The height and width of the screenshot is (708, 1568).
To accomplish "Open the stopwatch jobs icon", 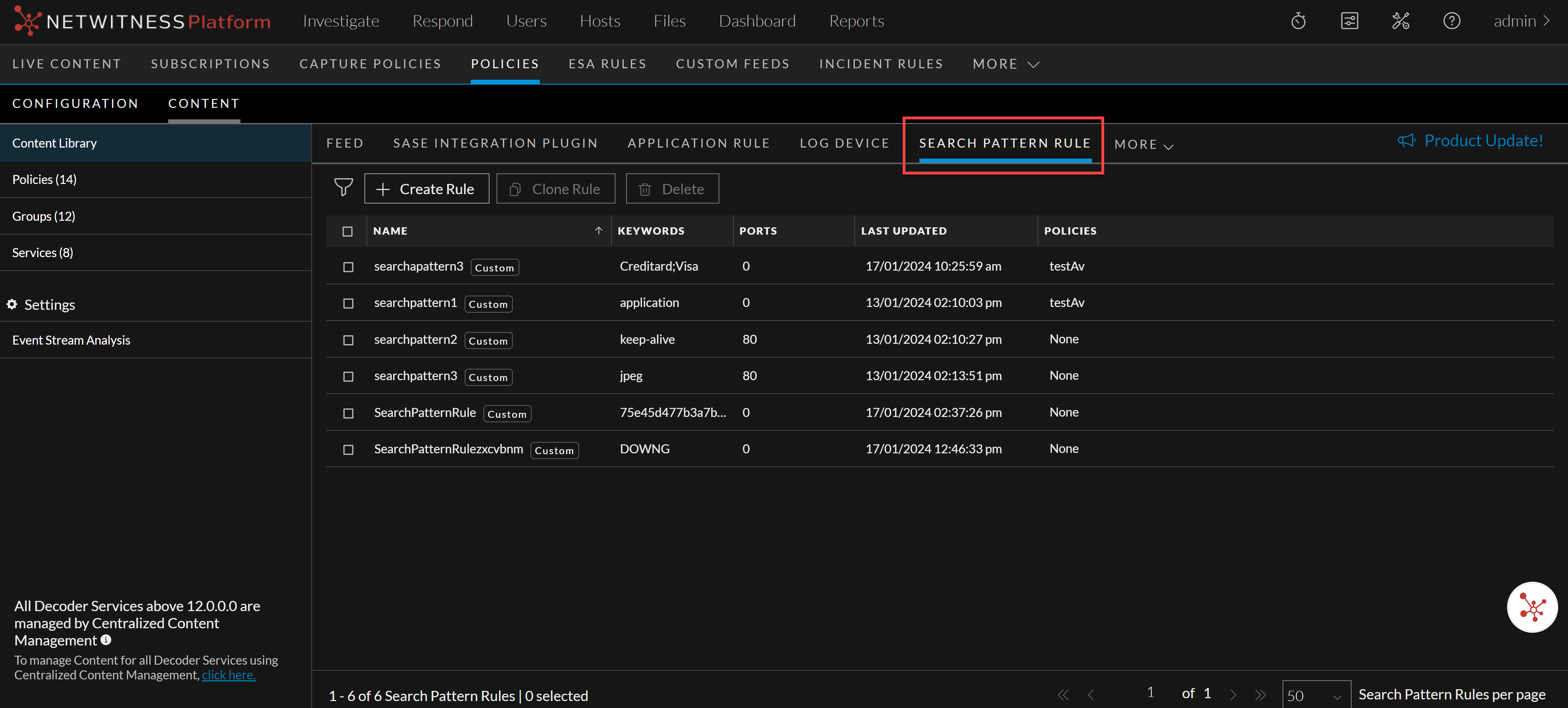I will point(1298,21).
